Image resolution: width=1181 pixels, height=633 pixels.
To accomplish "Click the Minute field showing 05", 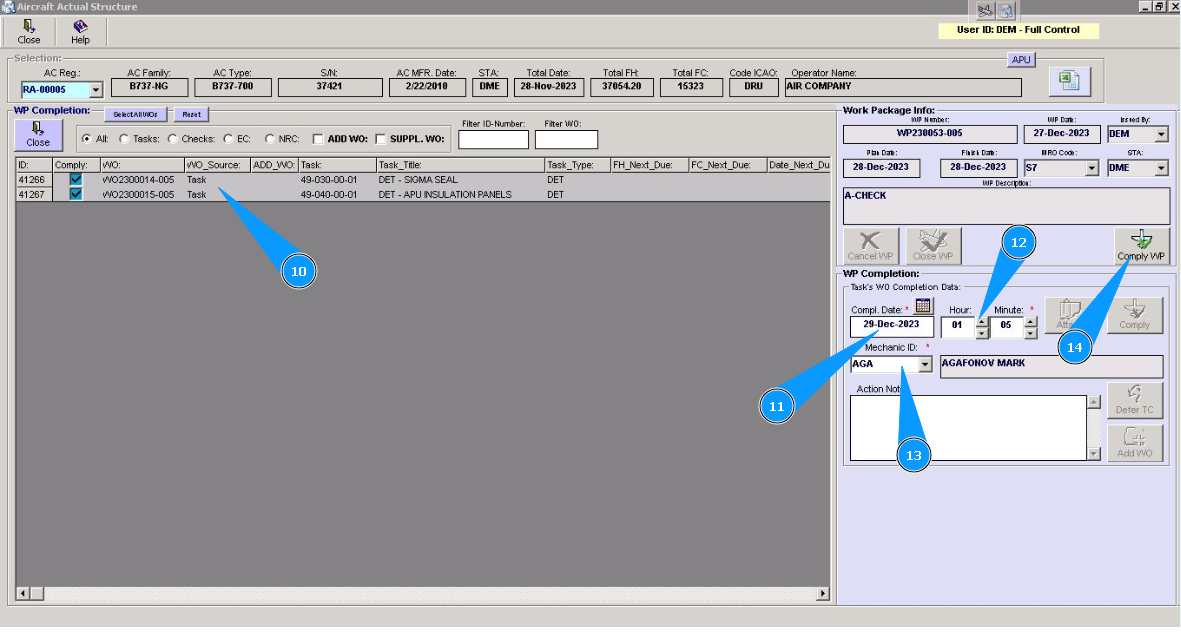I will tap(1007, 327).
